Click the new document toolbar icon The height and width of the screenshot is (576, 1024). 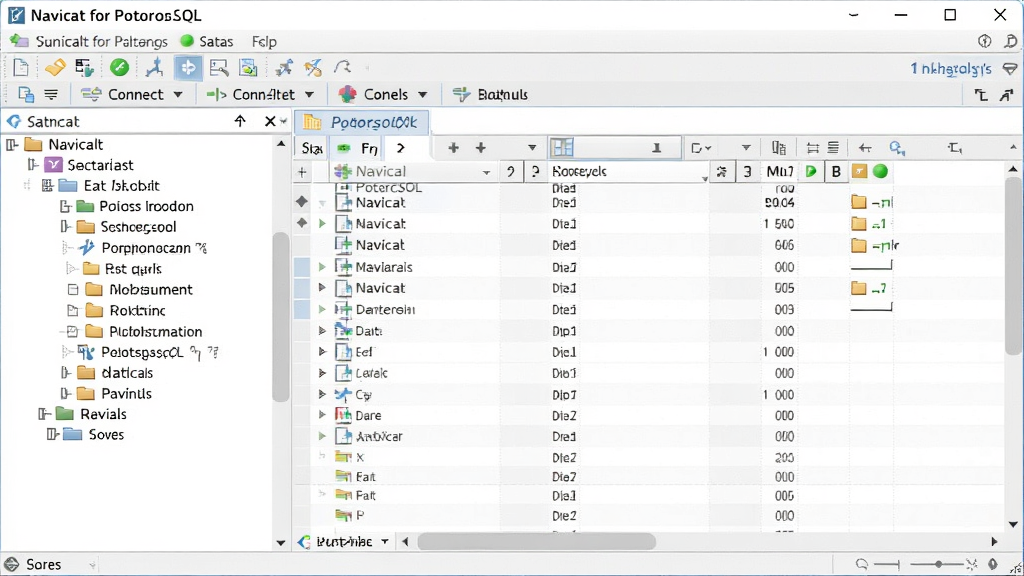[21, 67]
